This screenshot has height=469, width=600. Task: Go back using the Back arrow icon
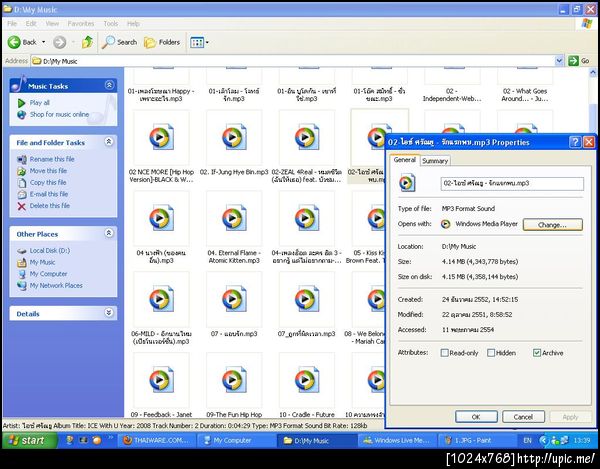pos(14,42)
